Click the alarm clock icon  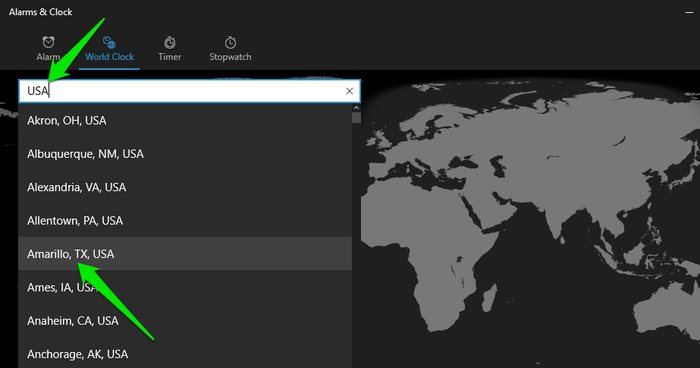48,42
